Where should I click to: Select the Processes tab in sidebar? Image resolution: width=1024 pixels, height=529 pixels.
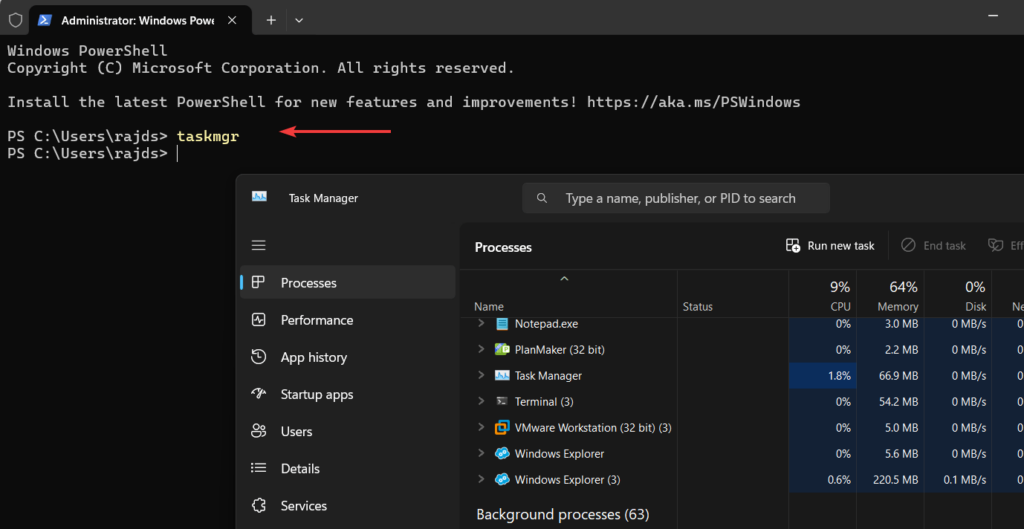(308, 283)
